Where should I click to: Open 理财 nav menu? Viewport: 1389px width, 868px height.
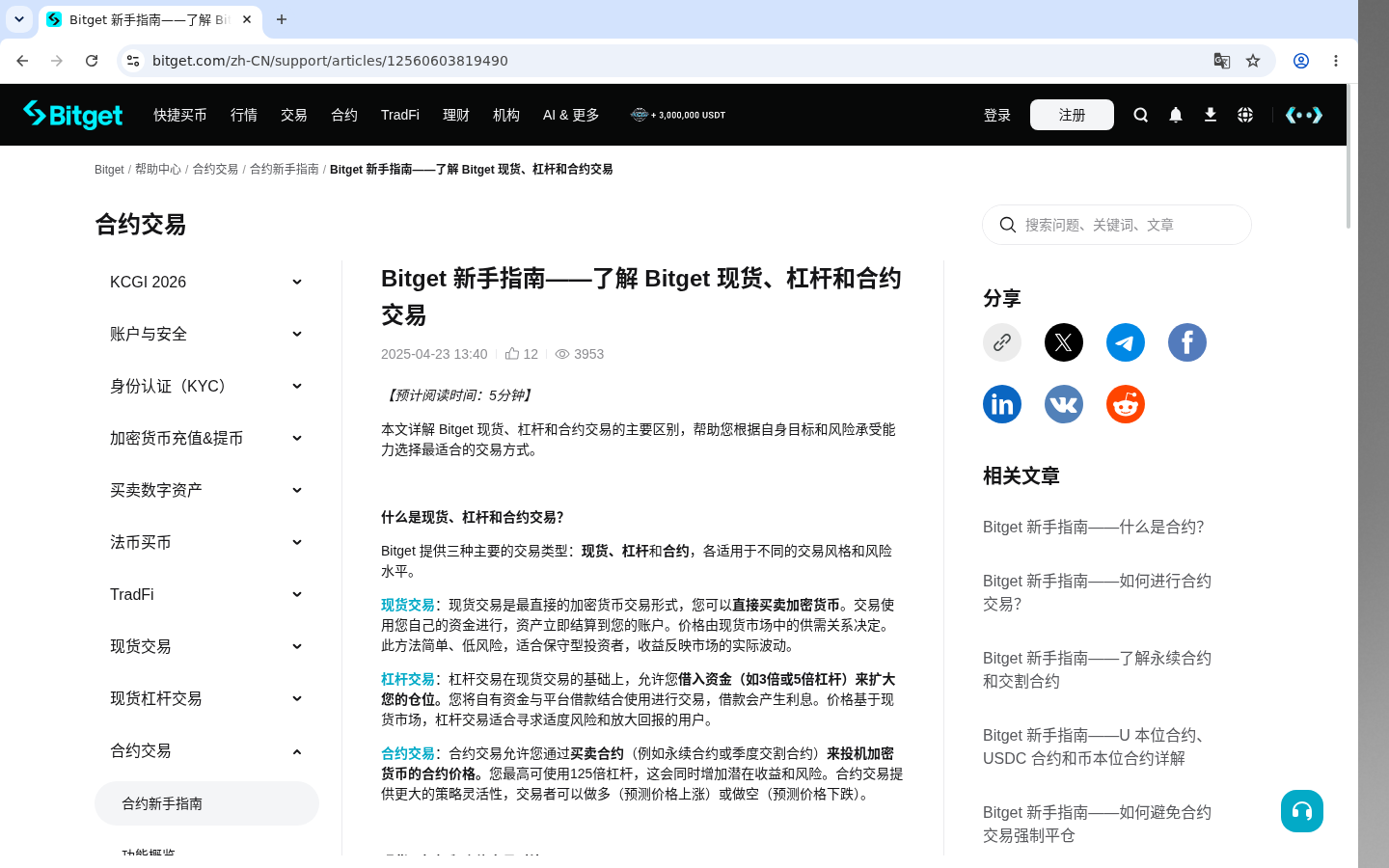point(456,115)
